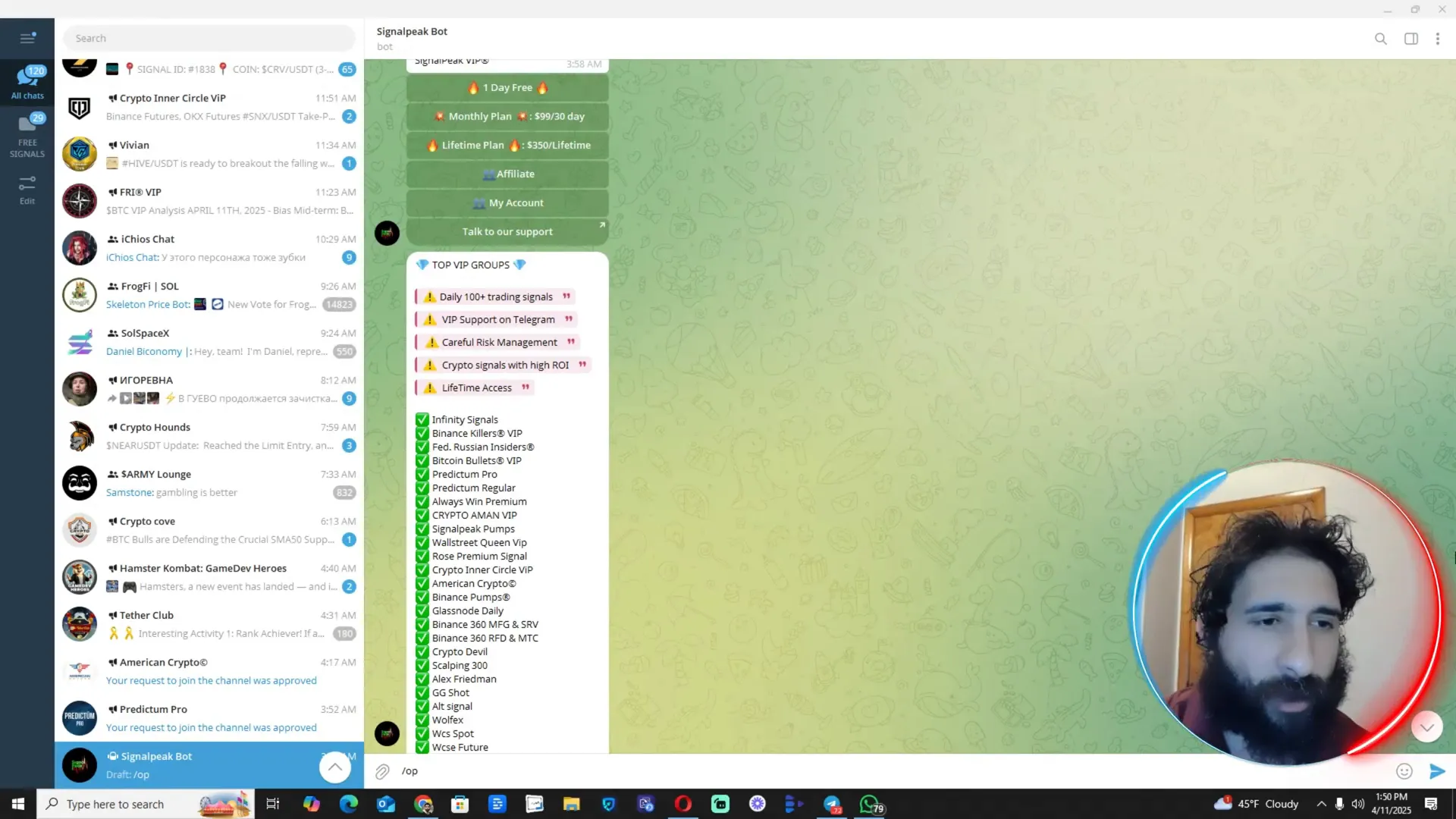
Task: Open the Telegram hamburger main menu
Action: click(x=27, y=38)
